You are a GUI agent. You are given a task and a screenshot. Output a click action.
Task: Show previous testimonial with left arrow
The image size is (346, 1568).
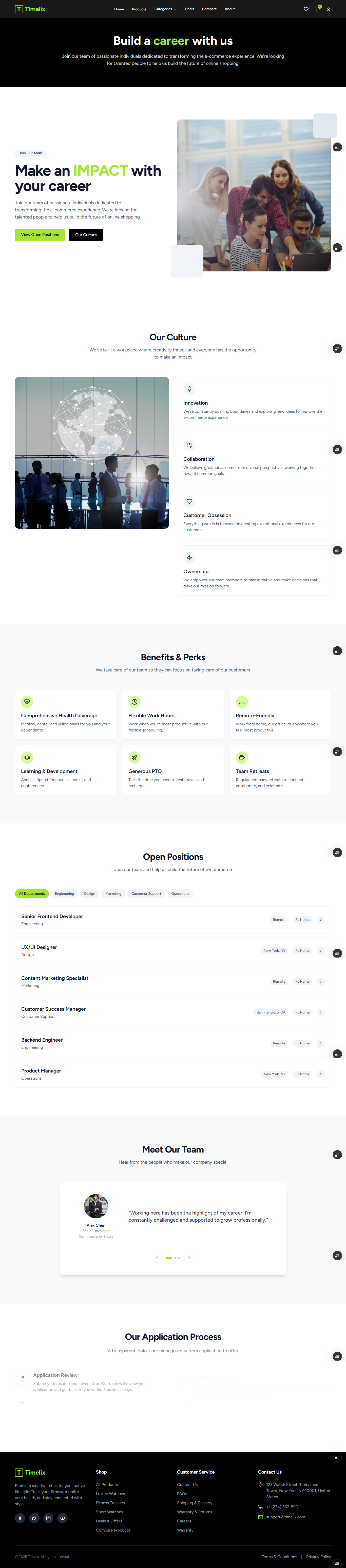(157, 1258)
